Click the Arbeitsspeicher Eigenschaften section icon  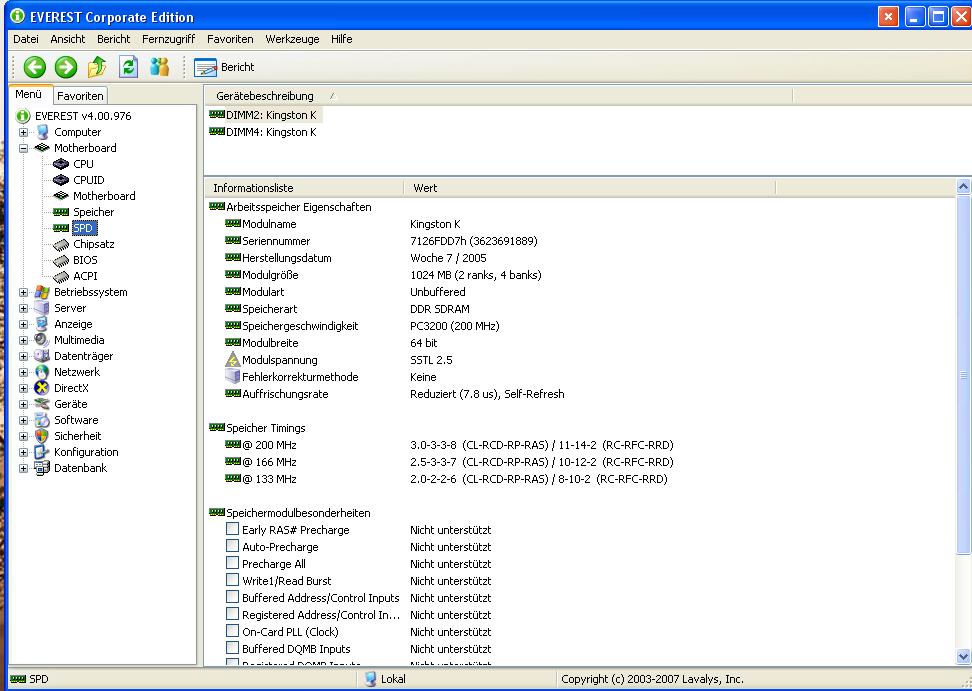216,206
